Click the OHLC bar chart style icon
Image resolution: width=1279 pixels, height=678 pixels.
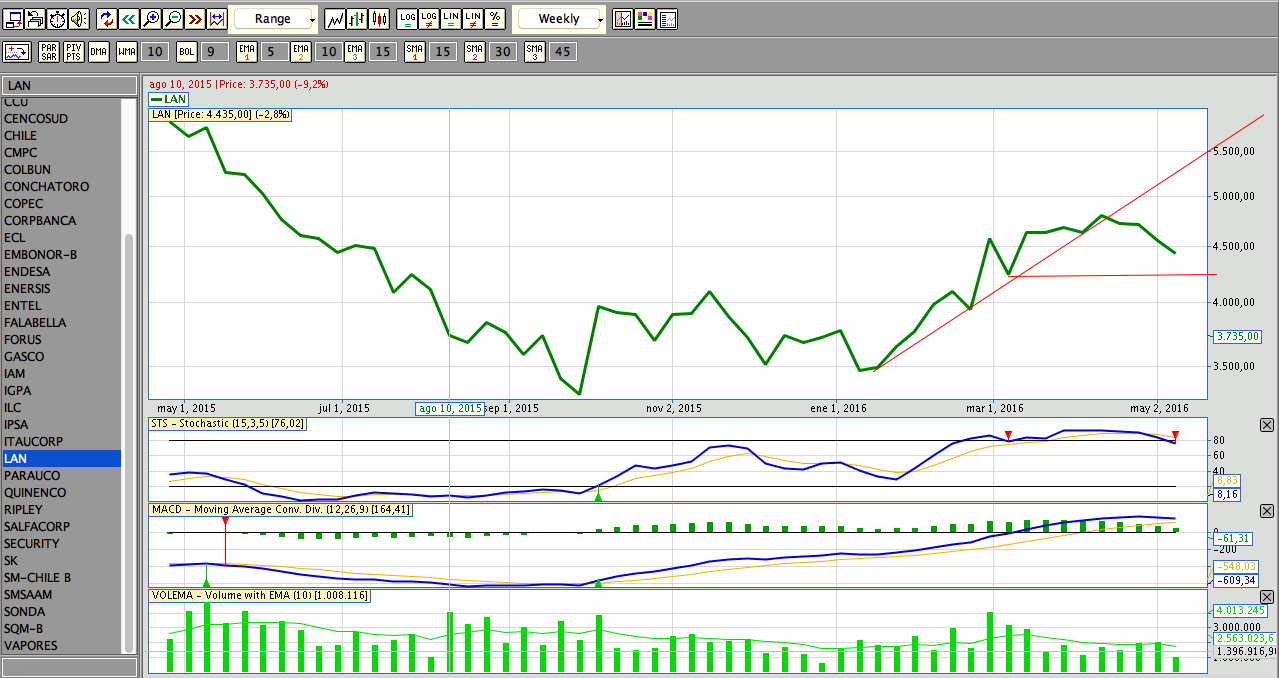point(358,19)
